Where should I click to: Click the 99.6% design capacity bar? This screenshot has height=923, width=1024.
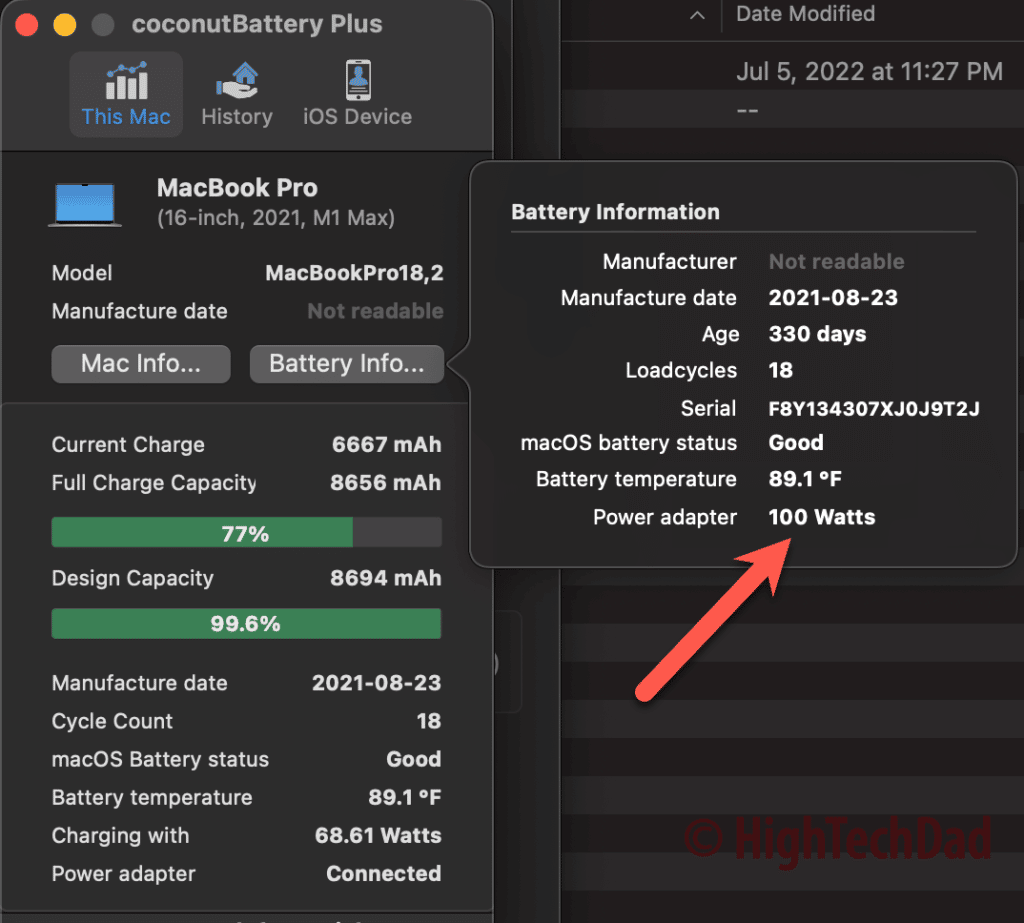tap(246, 624)
